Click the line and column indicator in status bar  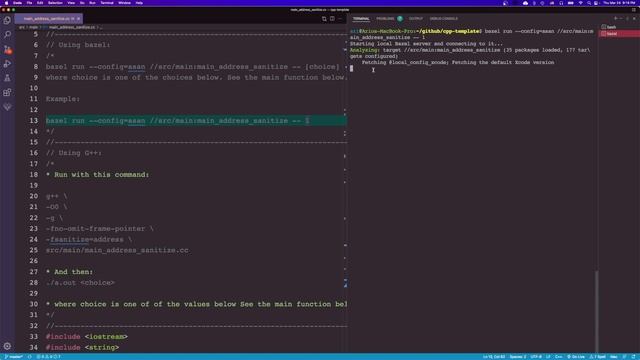(x=494, y=357)
